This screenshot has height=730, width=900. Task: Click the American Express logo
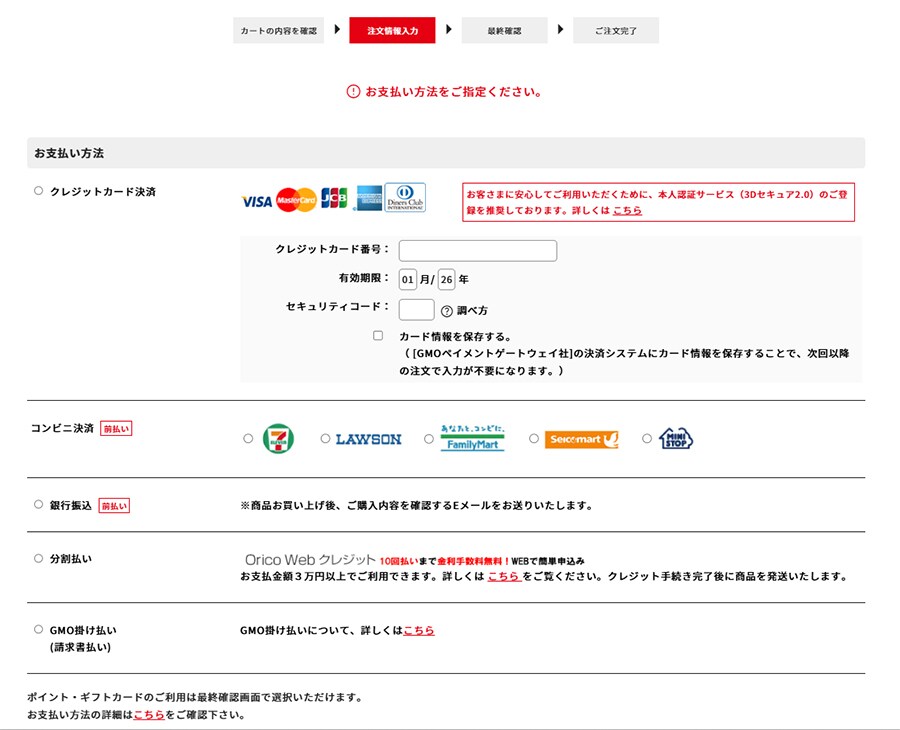(368, 198)
